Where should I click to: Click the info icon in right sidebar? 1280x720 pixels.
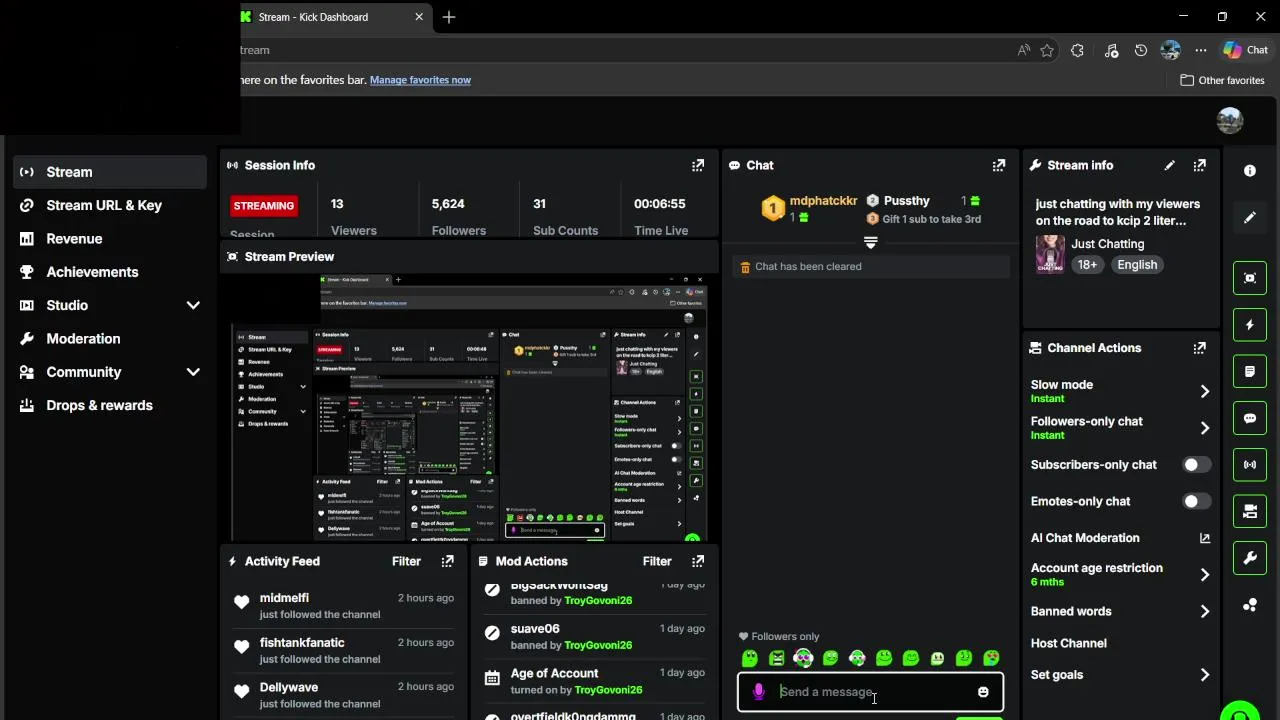[x=1250, y=171]
